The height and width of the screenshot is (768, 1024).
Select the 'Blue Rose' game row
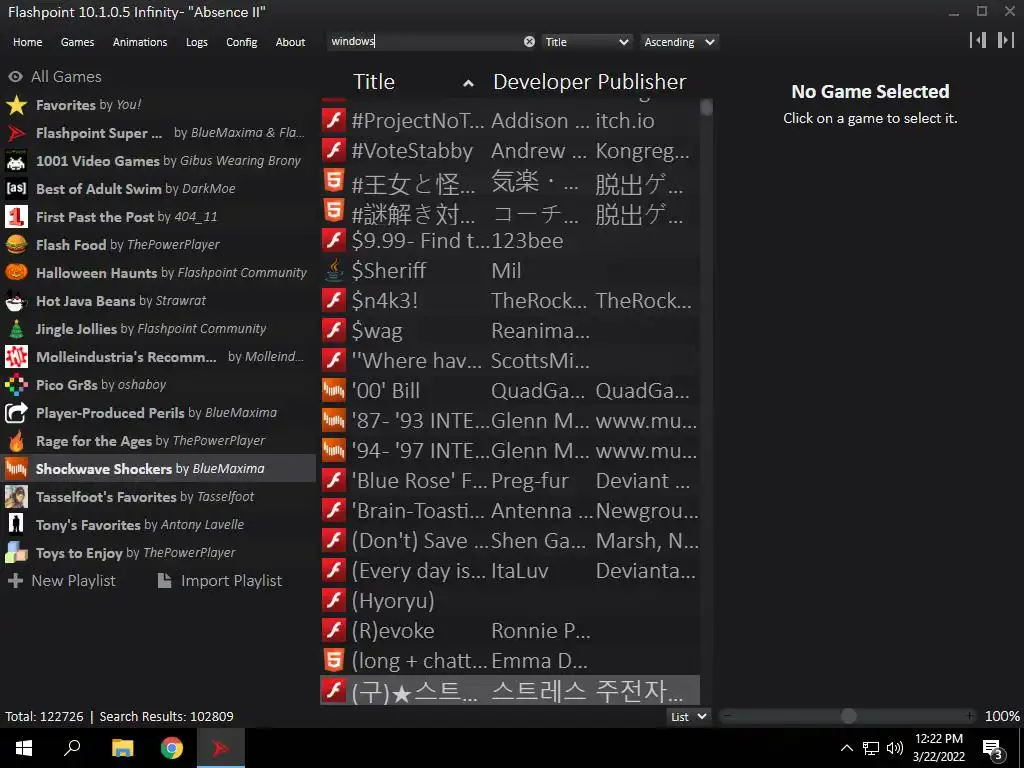tap(510, 480)
